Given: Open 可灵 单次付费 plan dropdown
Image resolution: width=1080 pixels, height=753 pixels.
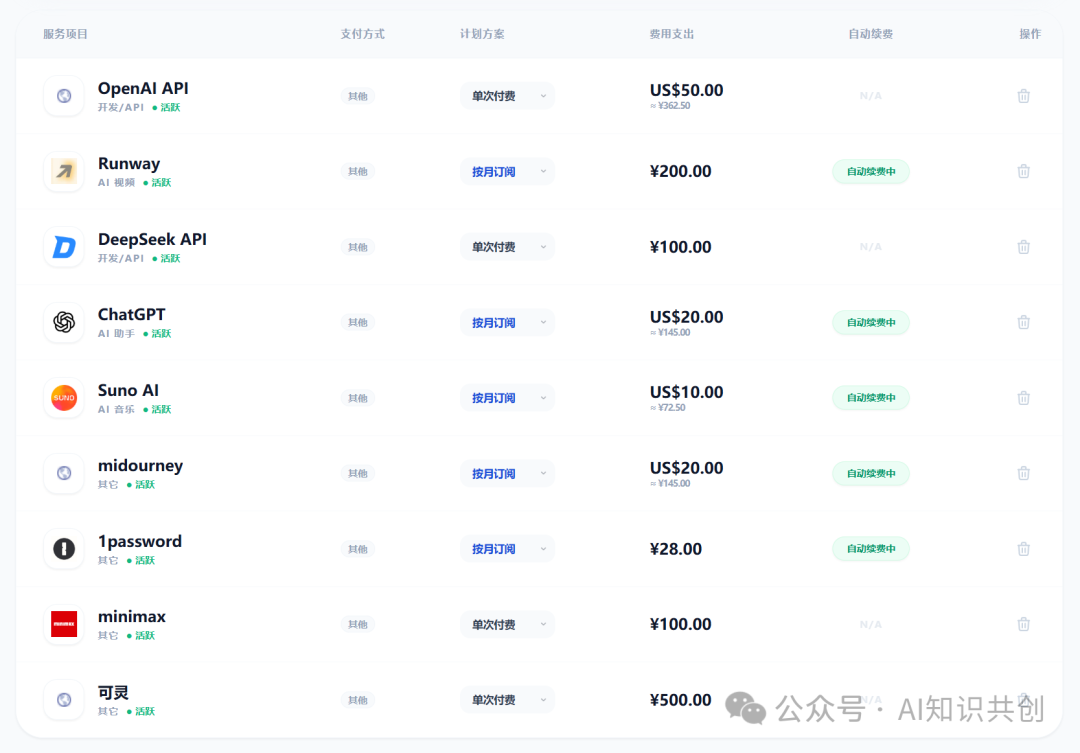Looking at the screenshot, I should (x=508, y=700).
